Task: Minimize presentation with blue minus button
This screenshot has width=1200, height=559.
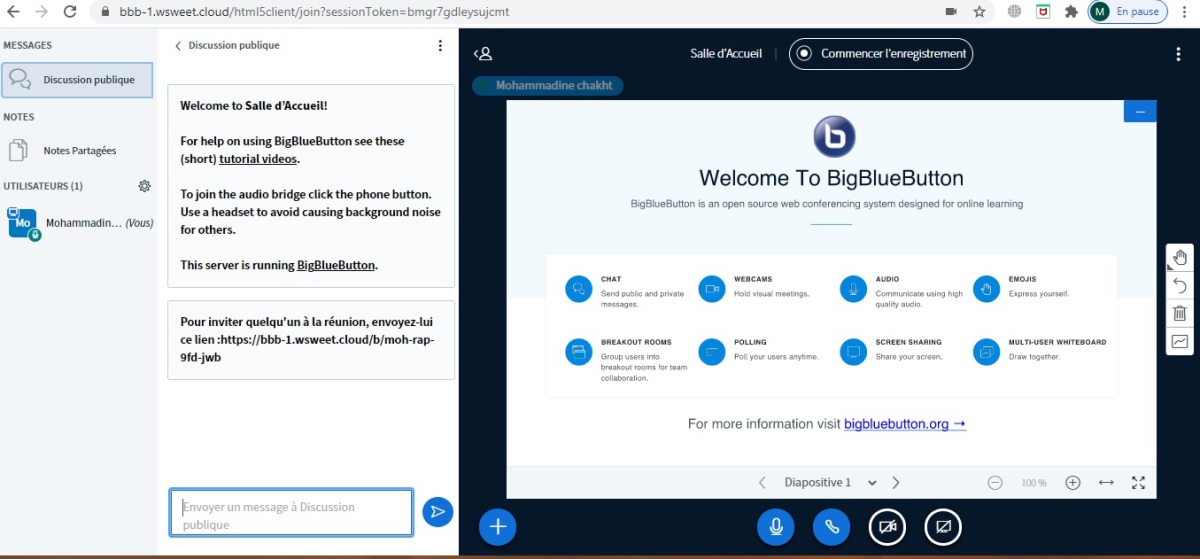Action: [1140, 111]
